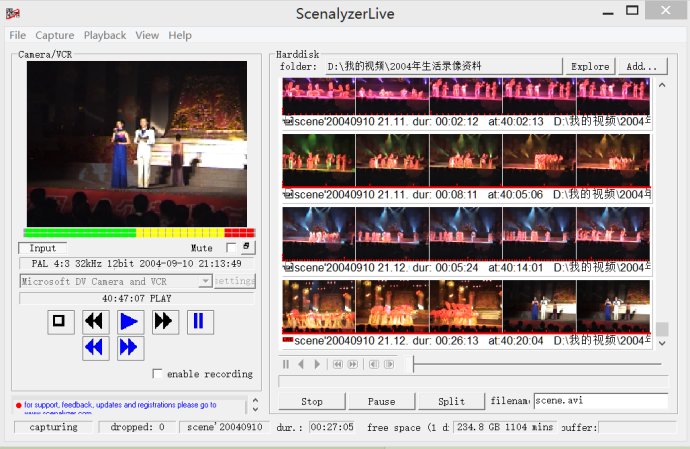
Task: Click the scene list scrollbar thumb
Action: [x=662, y=329]
